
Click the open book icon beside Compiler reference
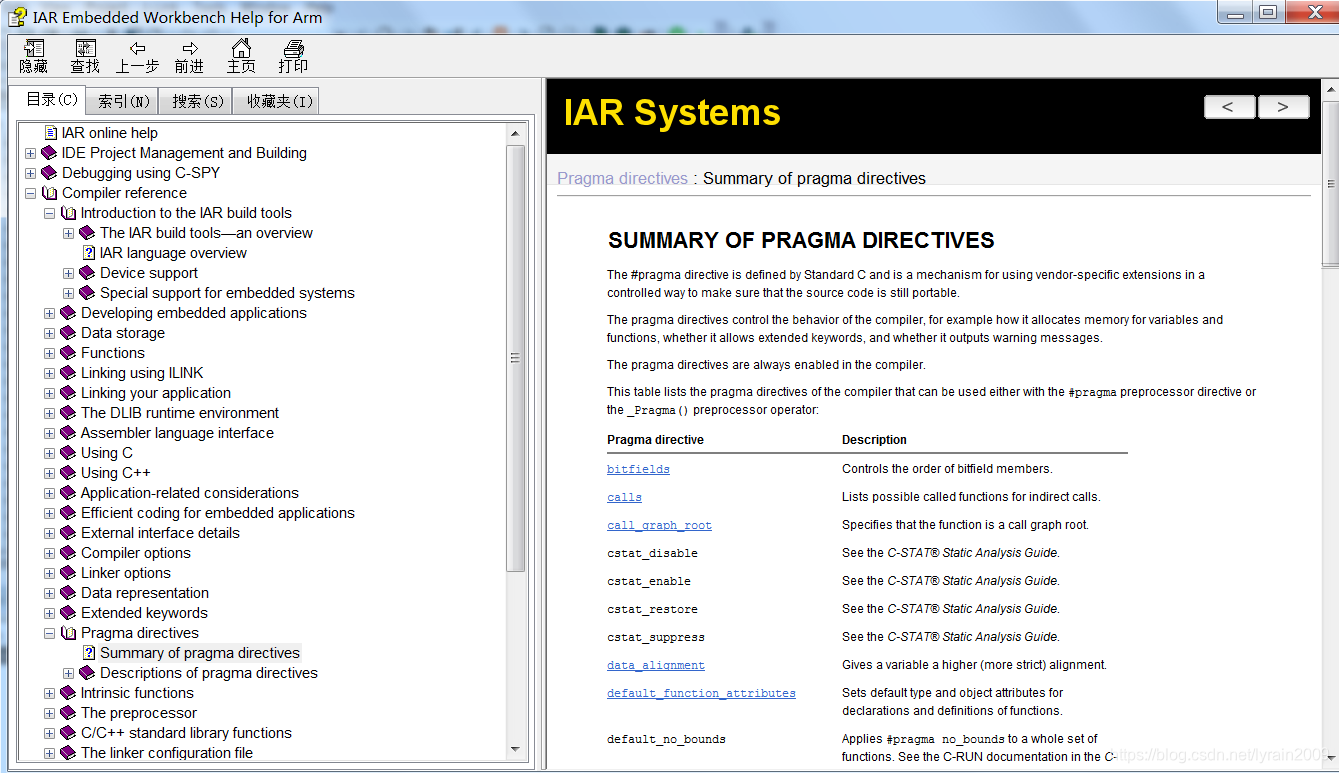[x=49, y=193]
